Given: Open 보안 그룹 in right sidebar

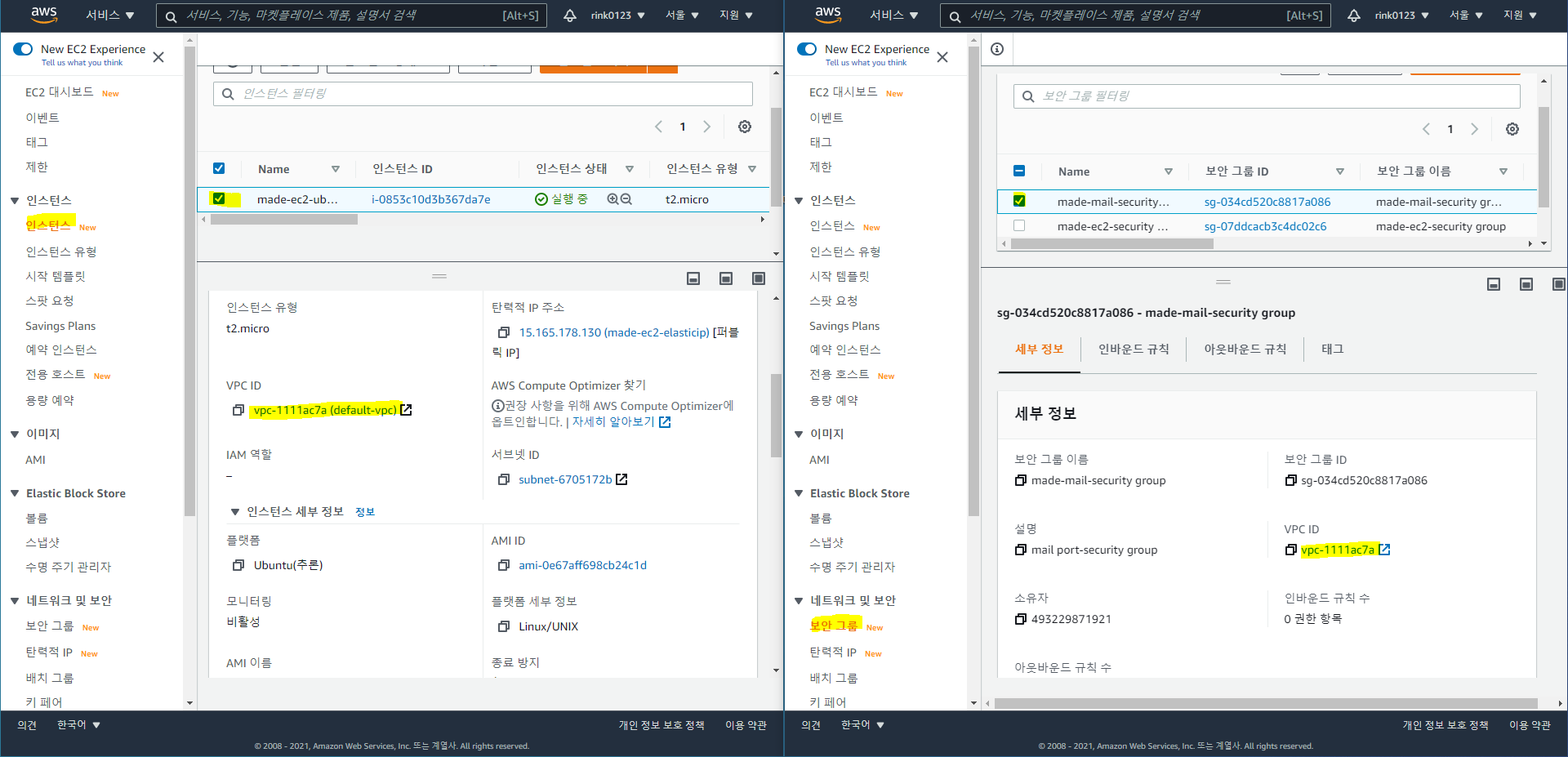Looking at the screenshot, I should coord(834,626).
